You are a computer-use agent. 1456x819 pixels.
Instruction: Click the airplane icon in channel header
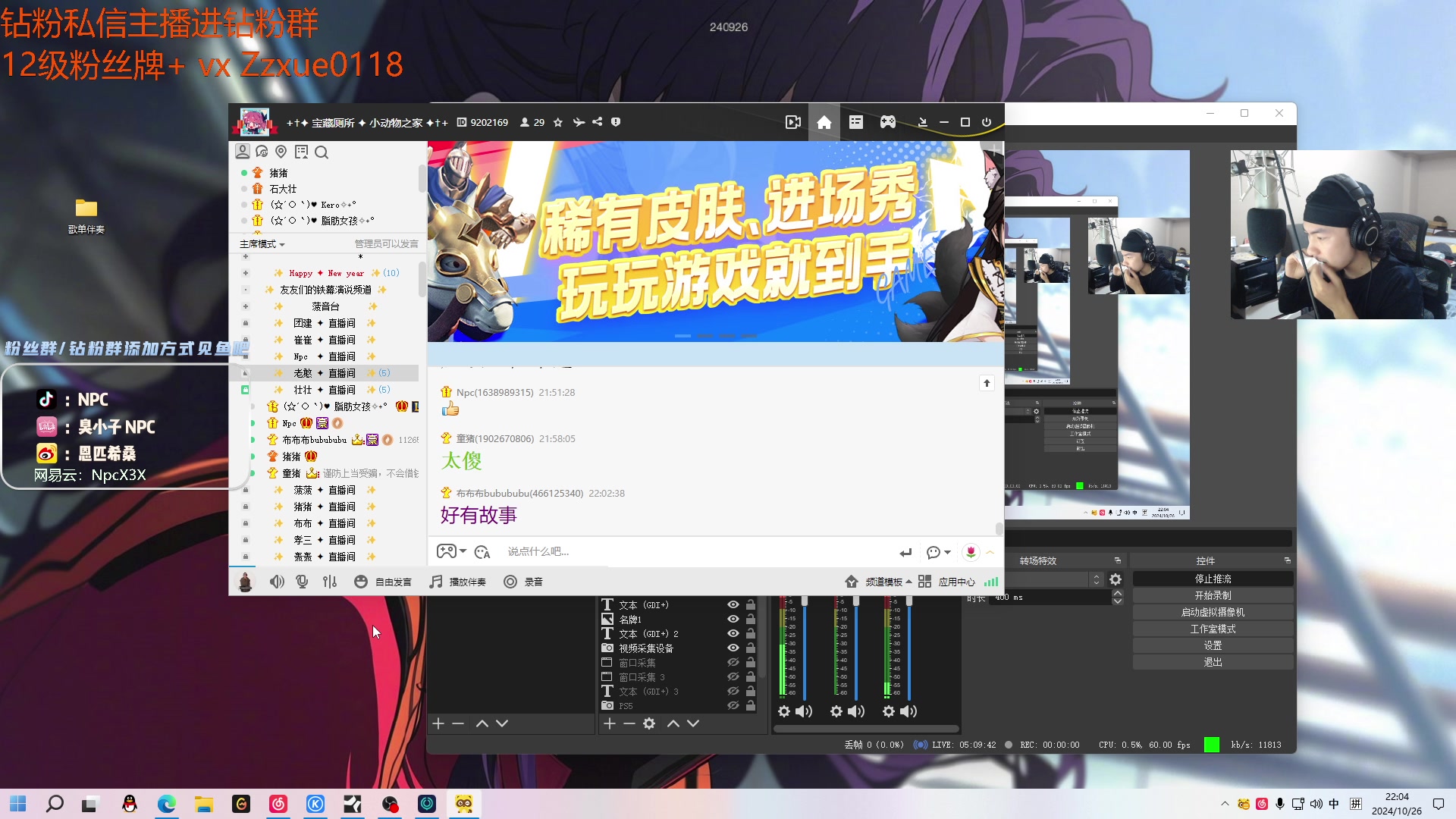pos(579,122)
